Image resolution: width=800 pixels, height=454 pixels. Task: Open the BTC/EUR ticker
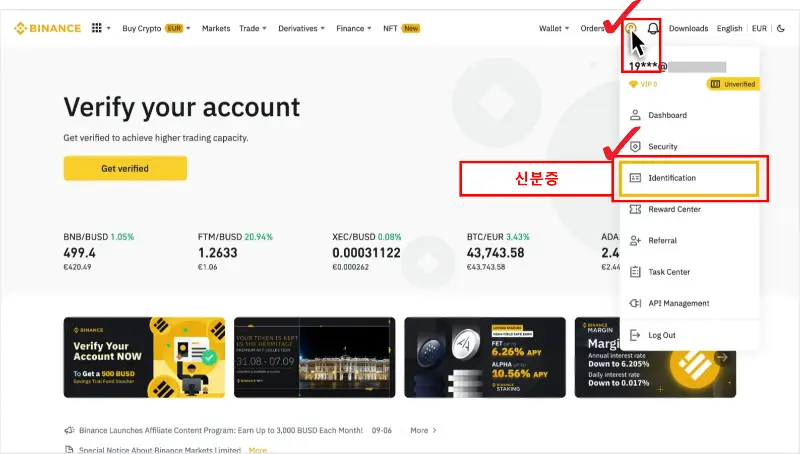[498, 251]
